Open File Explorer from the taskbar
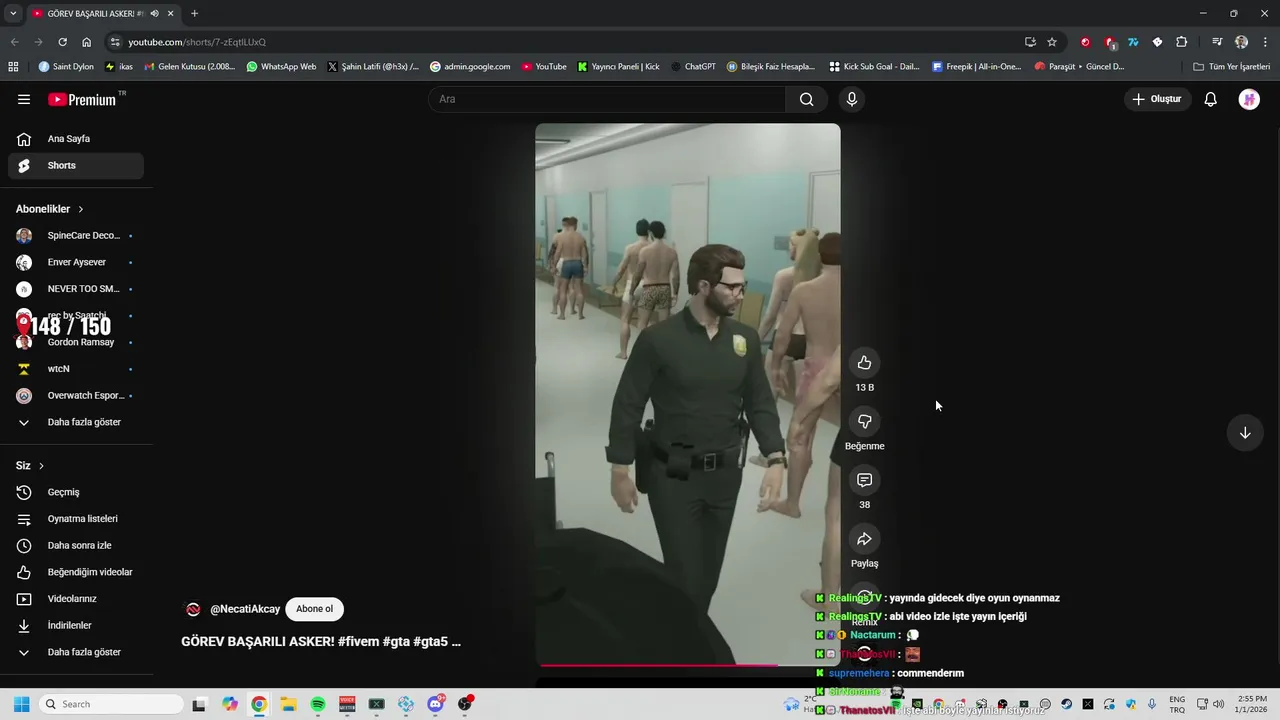Screen dimensions: 1280x720 coord(288,704)
